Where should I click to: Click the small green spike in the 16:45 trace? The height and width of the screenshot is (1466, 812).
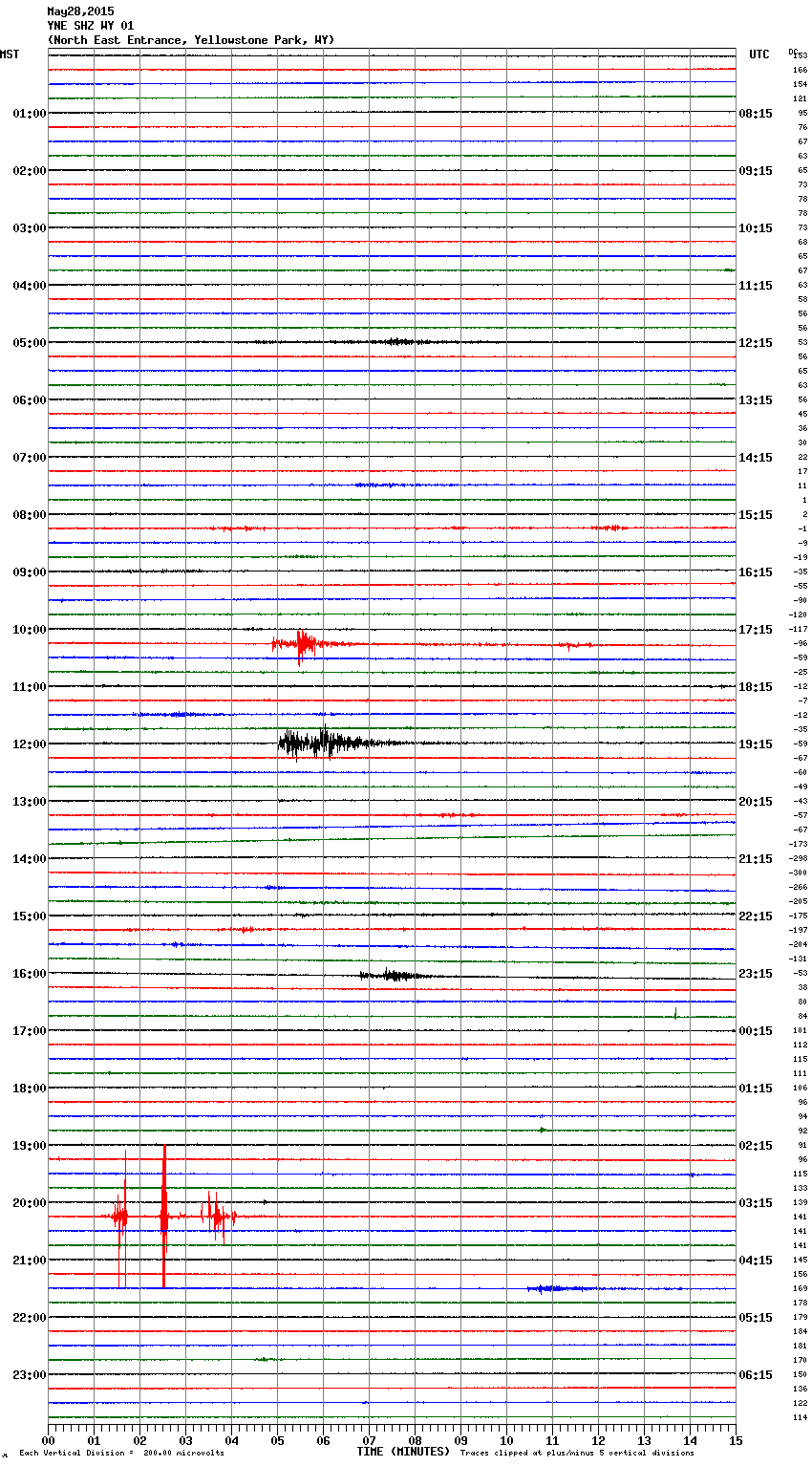click(675, 1013)
